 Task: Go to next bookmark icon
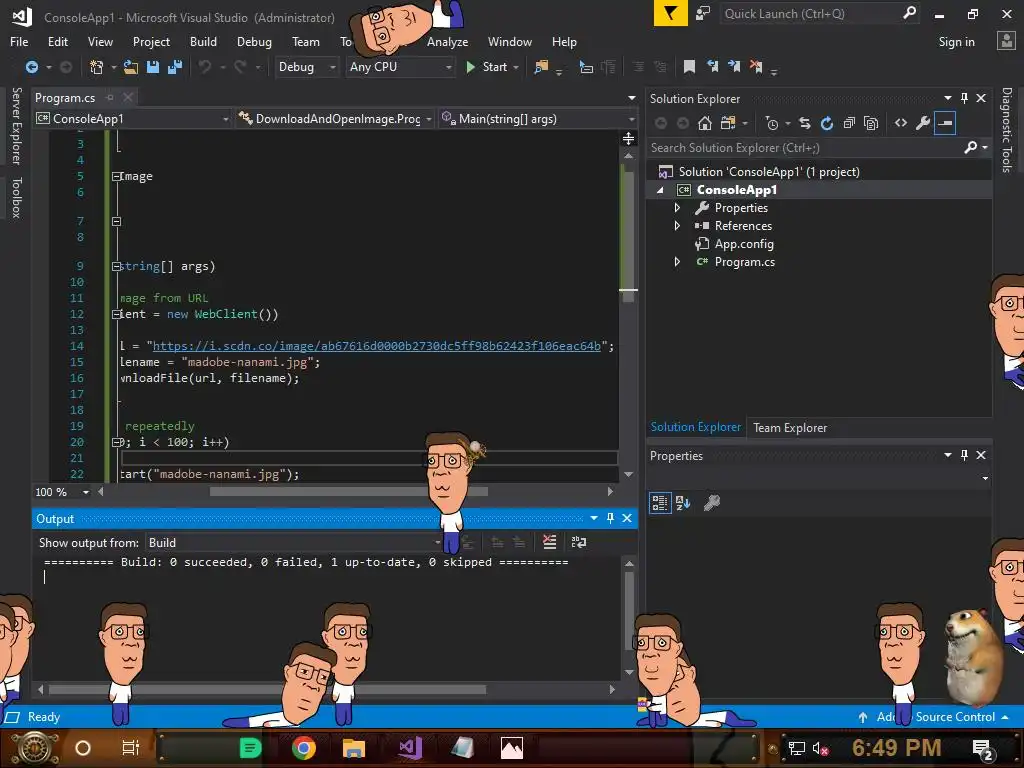[x=734, y=67]
